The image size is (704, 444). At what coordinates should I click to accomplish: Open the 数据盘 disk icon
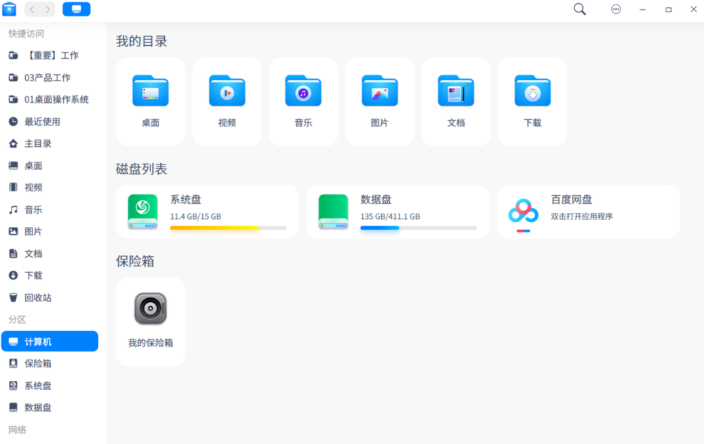(x=333, y=211)
